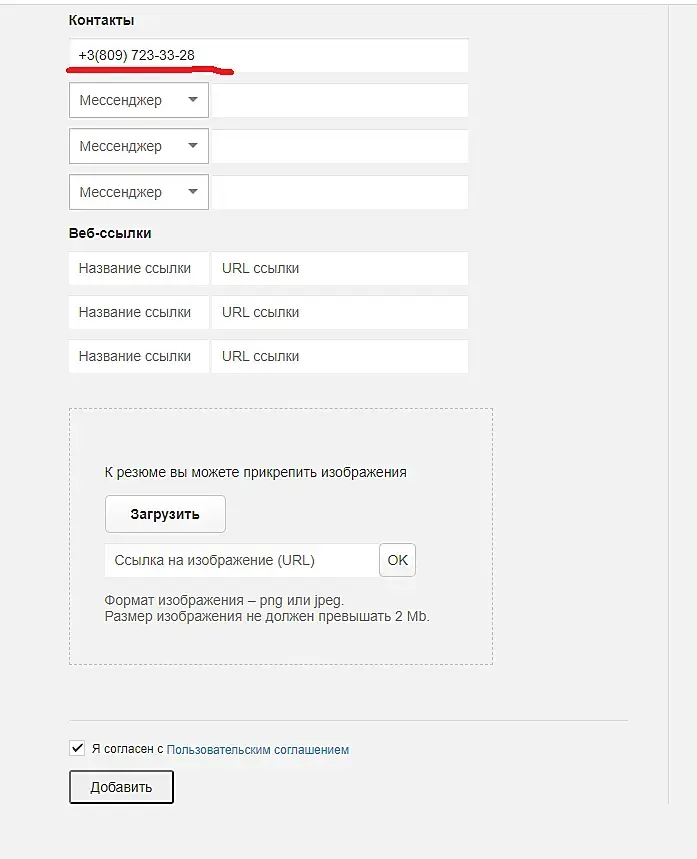Viewport: 697px width, 859px height.
Task: Click the second URL ссылки field
Action: click(x=339, y=312)
